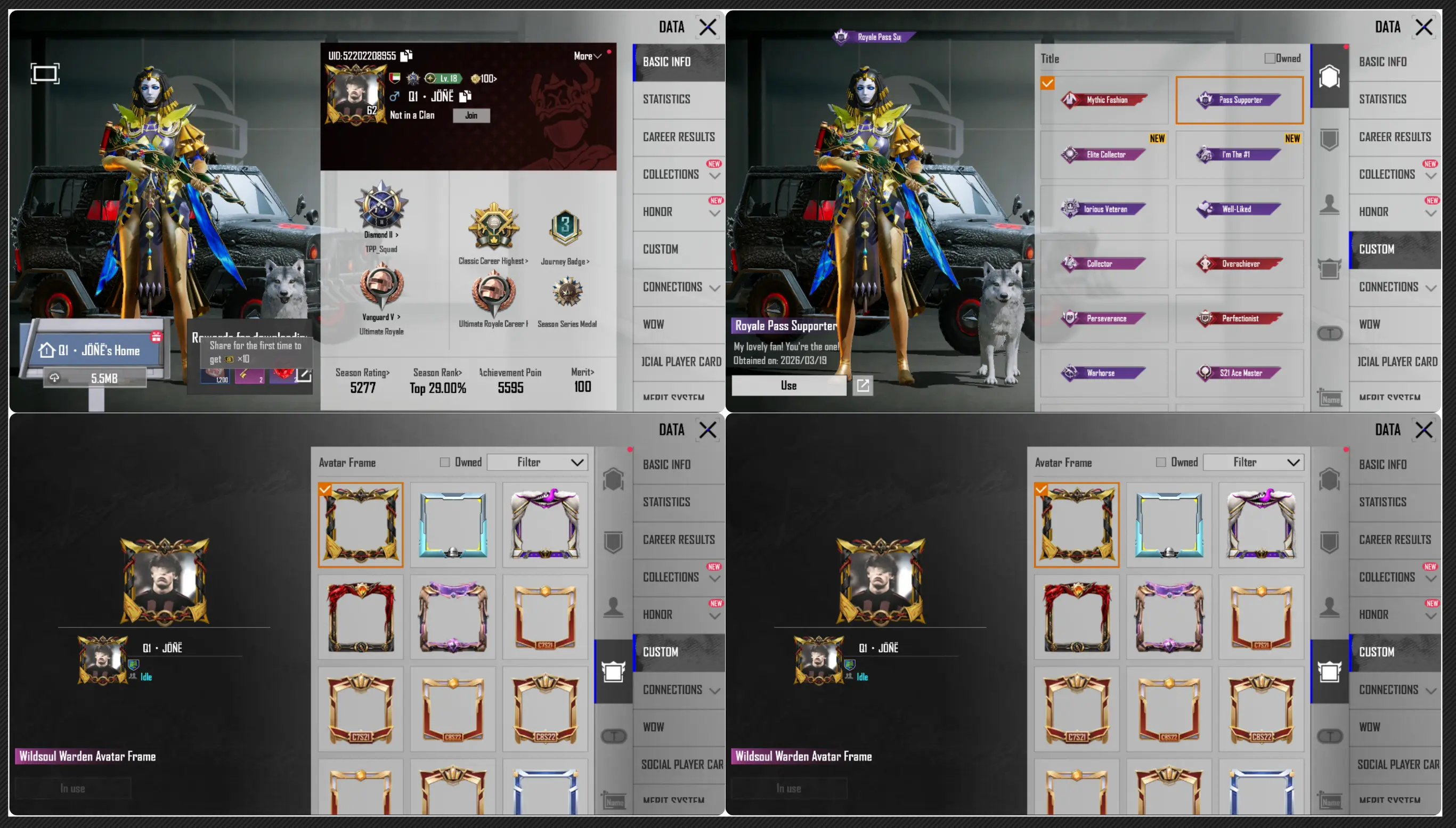The image size is (1456, 828).
Task: Select the Mythic Fashion title
Action: [1104, 100]
